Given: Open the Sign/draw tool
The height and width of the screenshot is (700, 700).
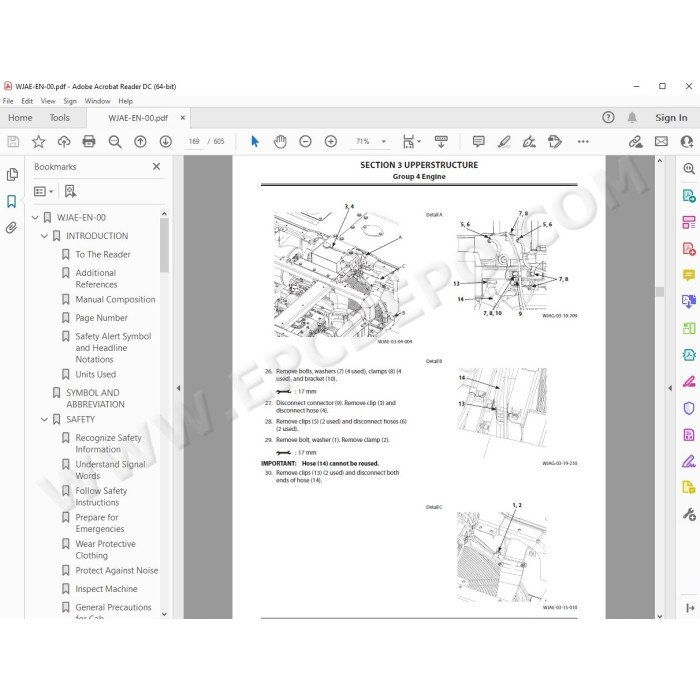Looking at the screenshot, I should tap(529, 142).
